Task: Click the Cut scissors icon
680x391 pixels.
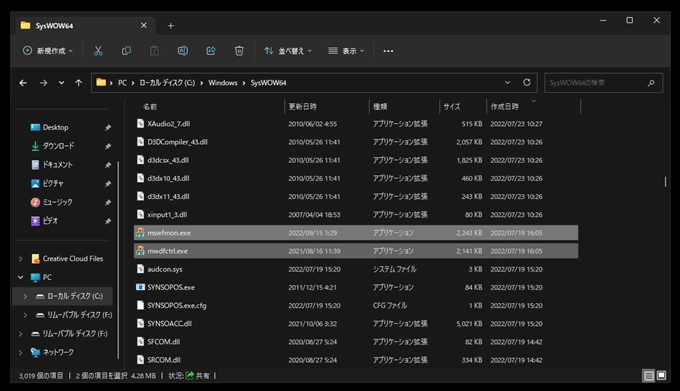Action: tap(98, 51)
